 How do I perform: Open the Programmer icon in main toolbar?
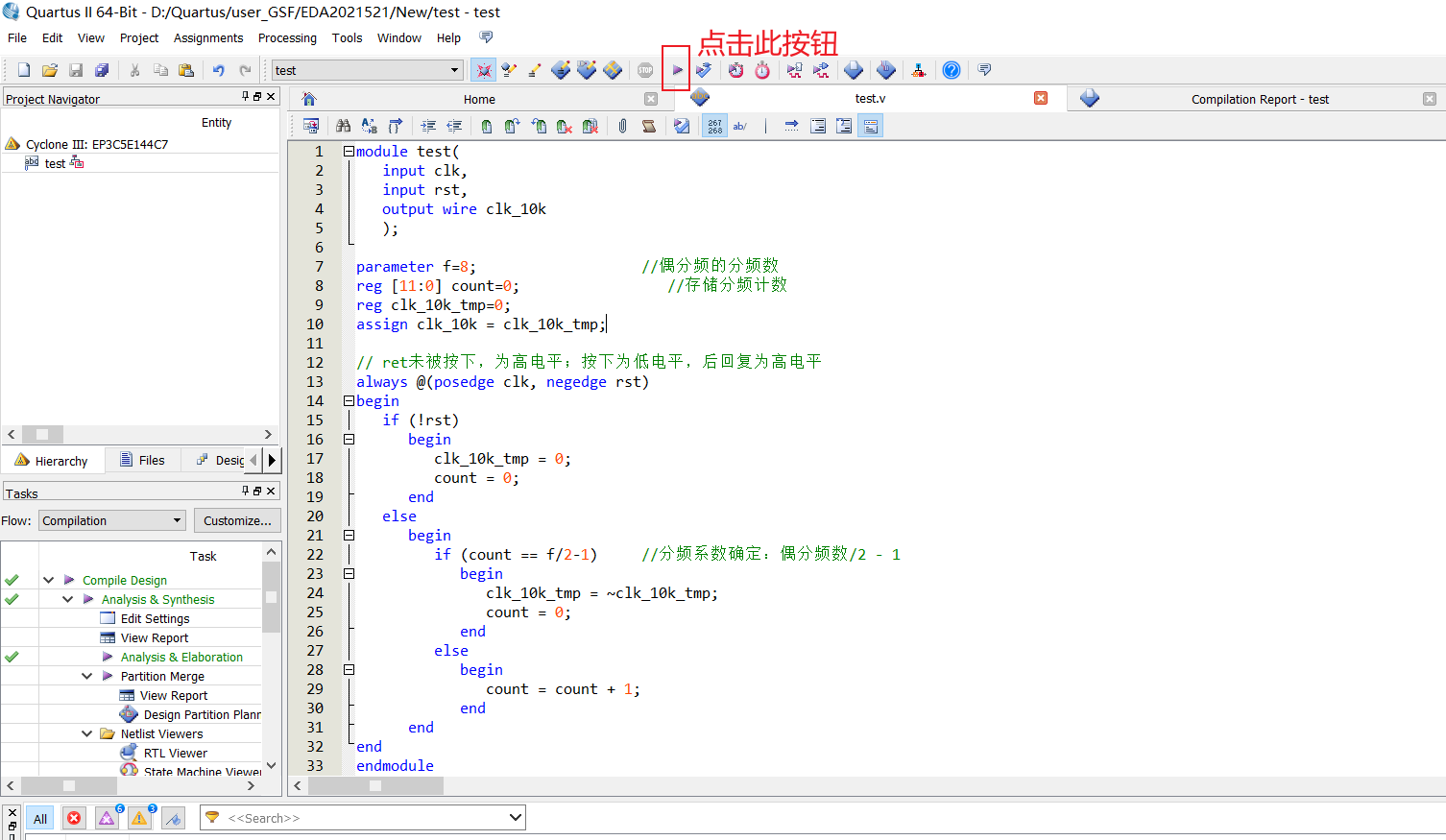click(886, 70)
